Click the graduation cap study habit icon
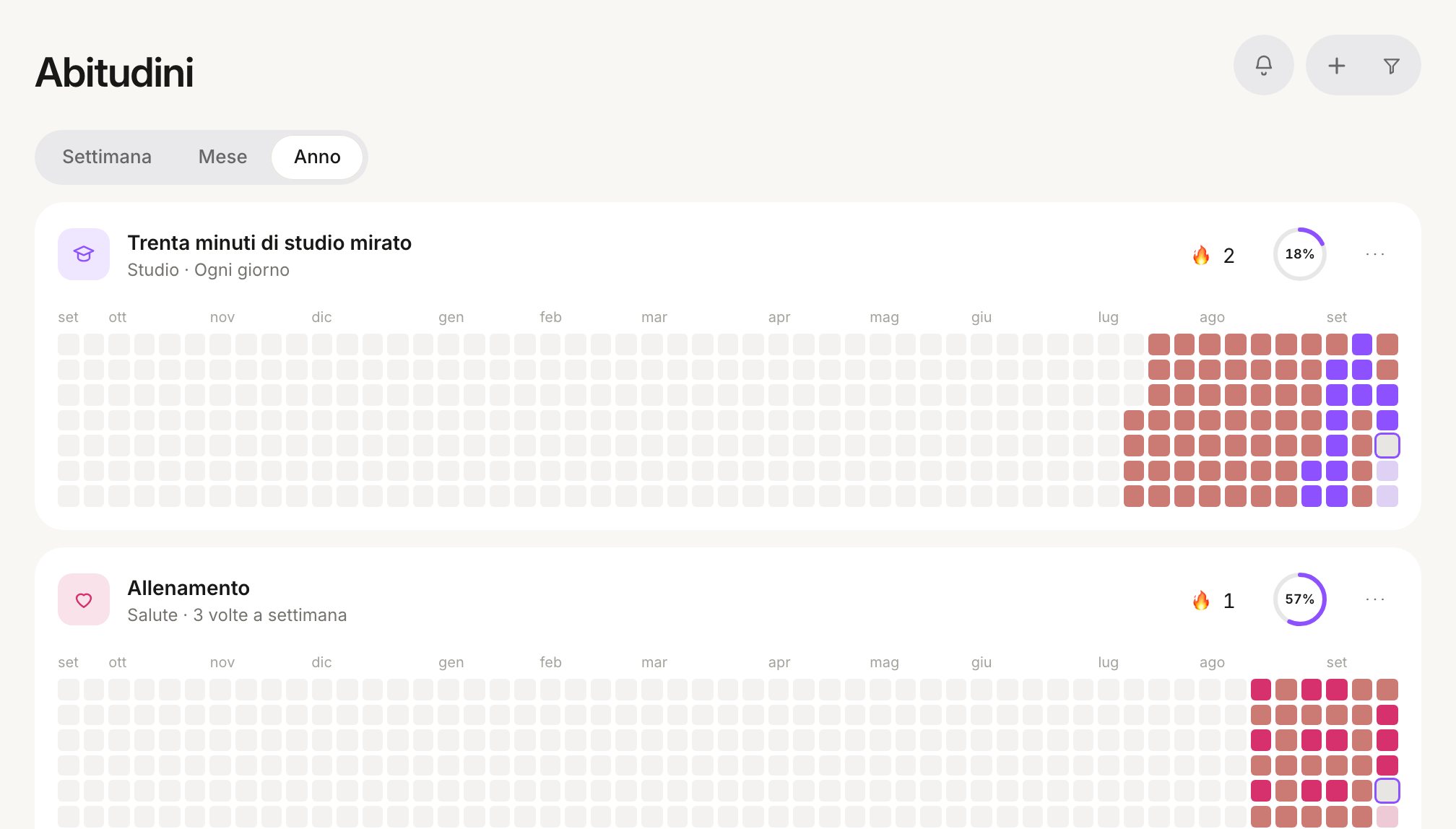This screenshot has width=1456, height=829. point(84,254)
